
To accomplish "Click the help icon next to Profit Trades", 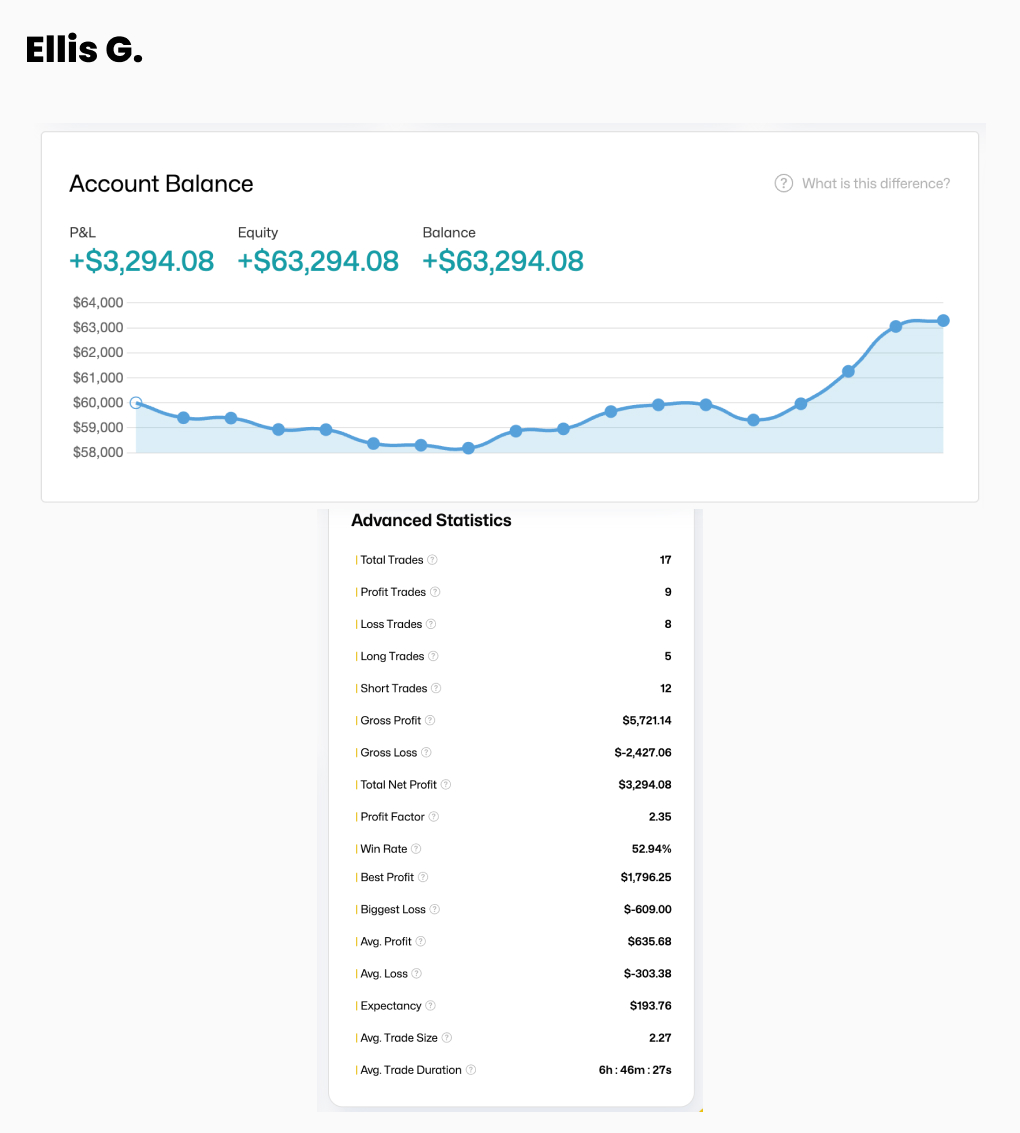I will tap(435, 592).
